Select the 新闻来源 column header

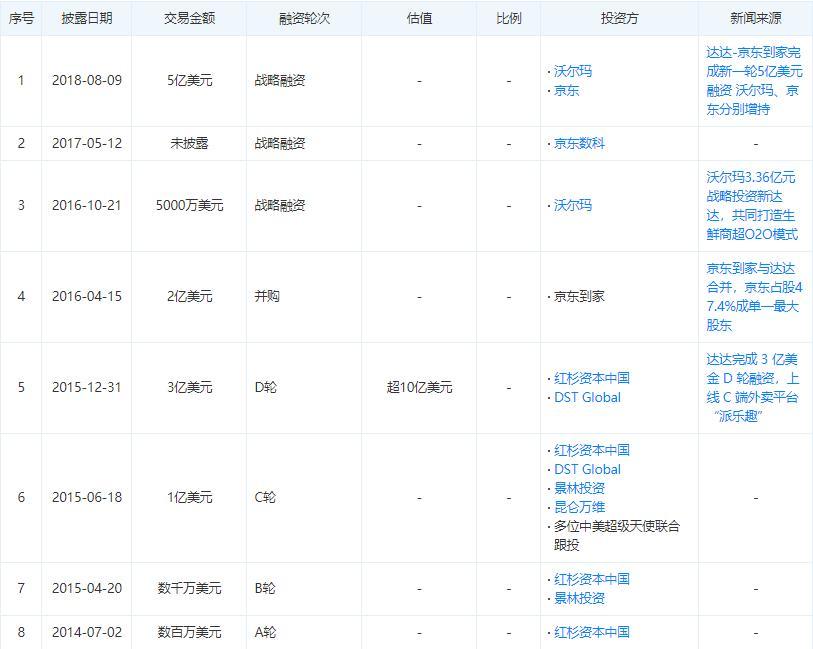756,18
